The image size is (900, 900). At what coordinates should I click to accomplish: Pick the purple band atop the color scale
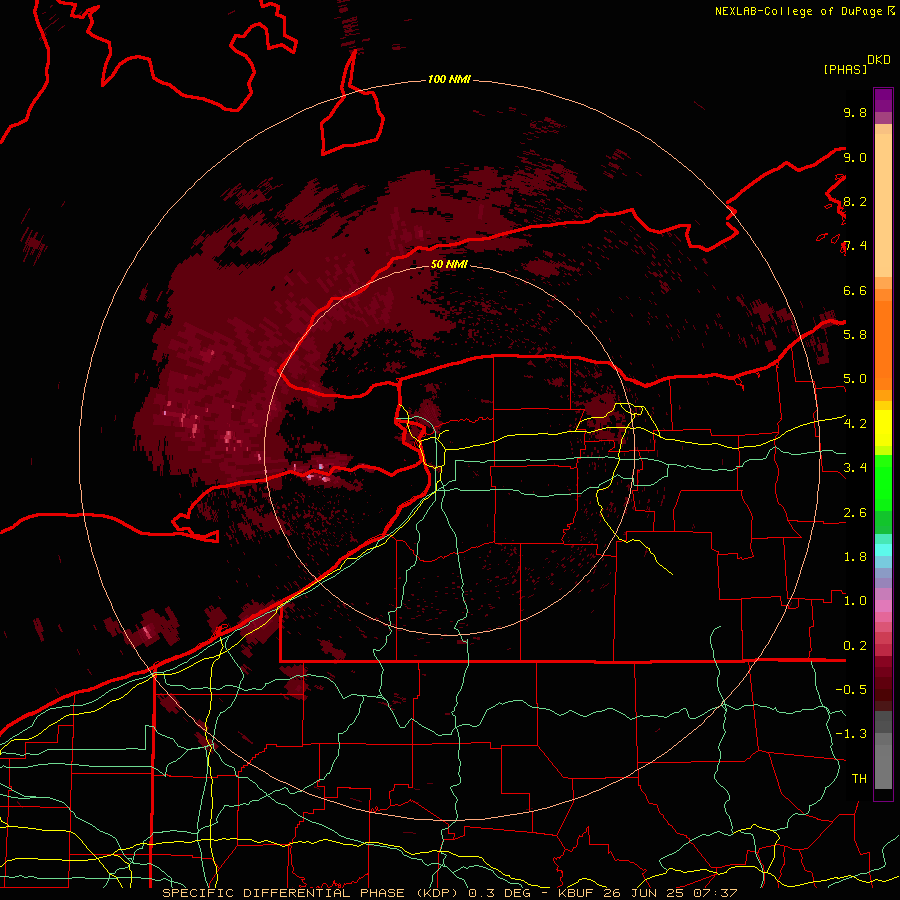pyautogui.click(x=883, y=100)
